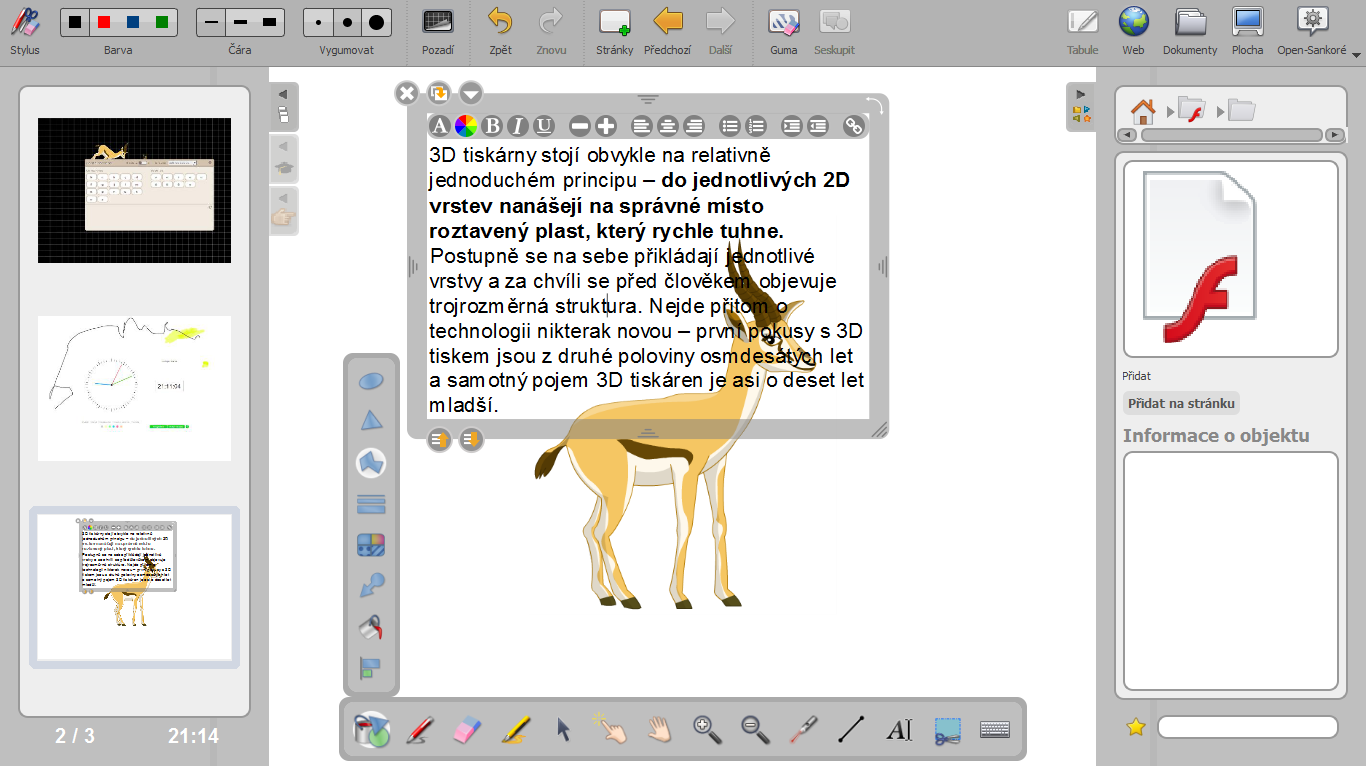The width and height of the screenshot is (1366, 766).
Task: Undo with the Zpět button
Action: (500, 31)
